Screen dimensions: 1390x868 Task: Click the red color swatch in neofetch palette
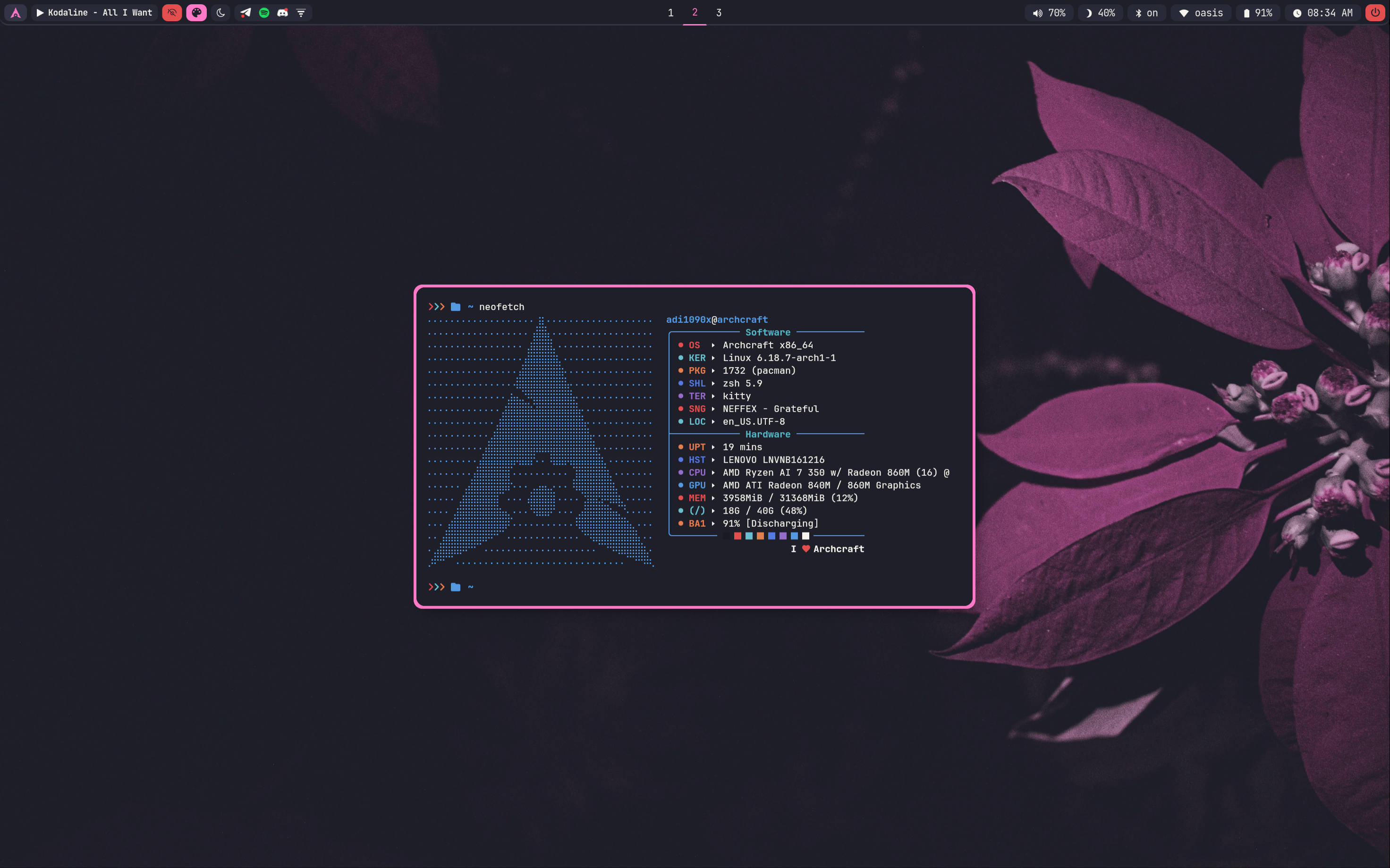(738, 536)
